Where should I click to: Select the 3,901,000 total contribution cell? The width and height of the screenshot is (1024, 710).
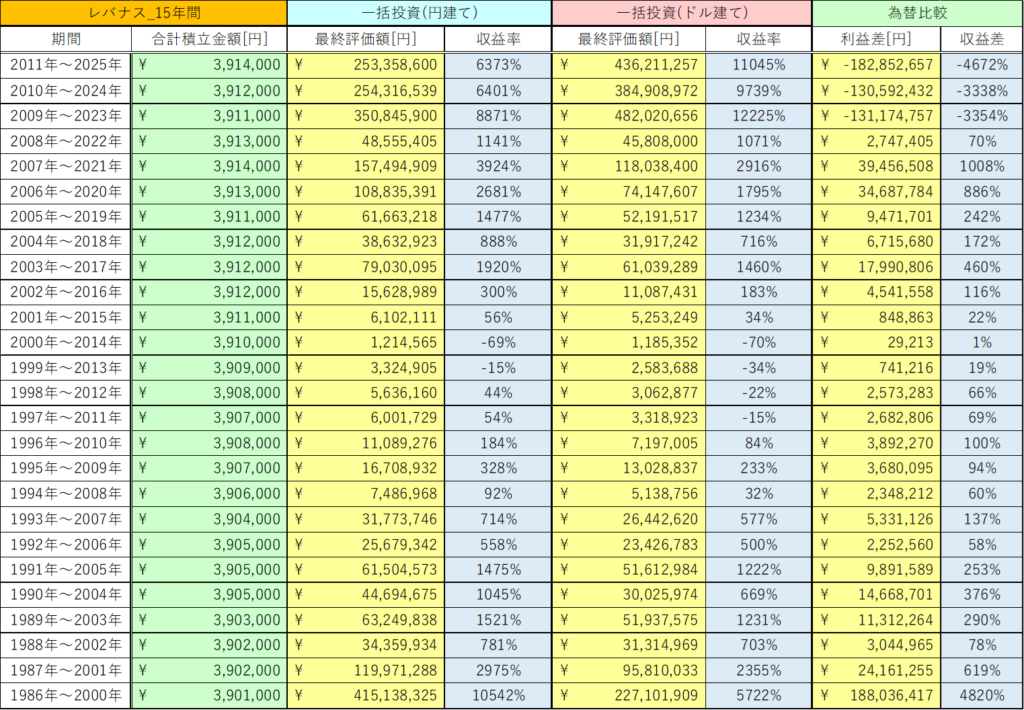click(x=209, y=695)
